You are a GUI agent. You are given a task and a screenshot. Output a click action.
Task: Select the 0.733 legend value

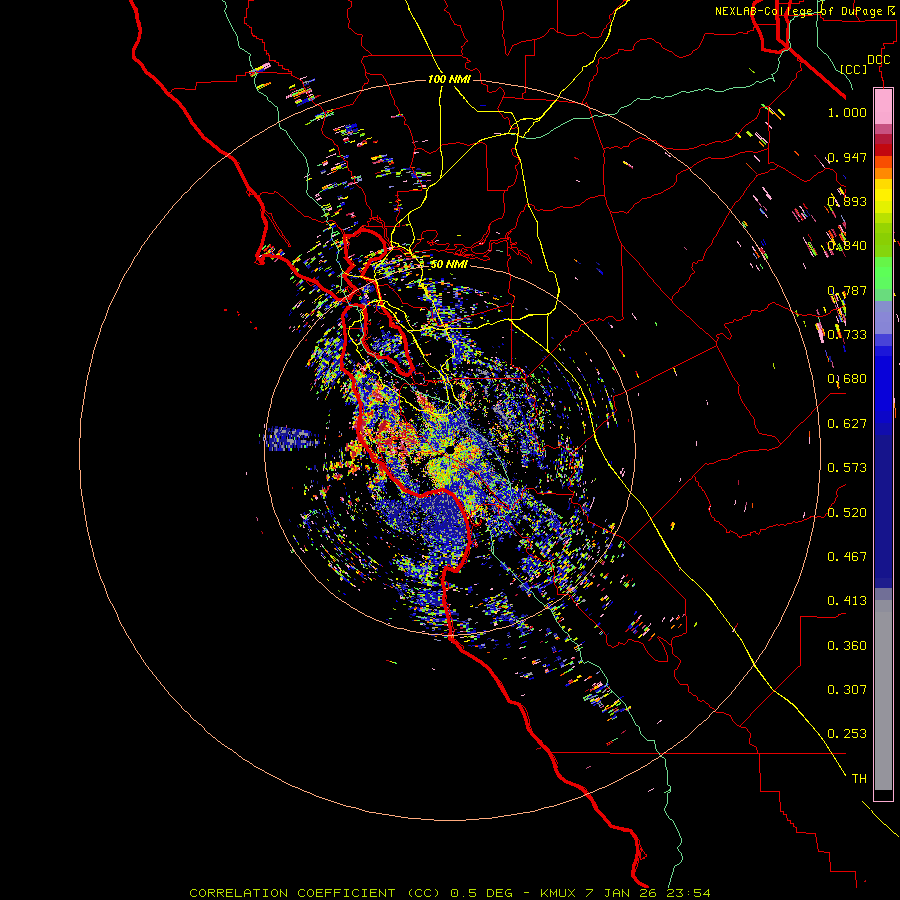(847, 335)
